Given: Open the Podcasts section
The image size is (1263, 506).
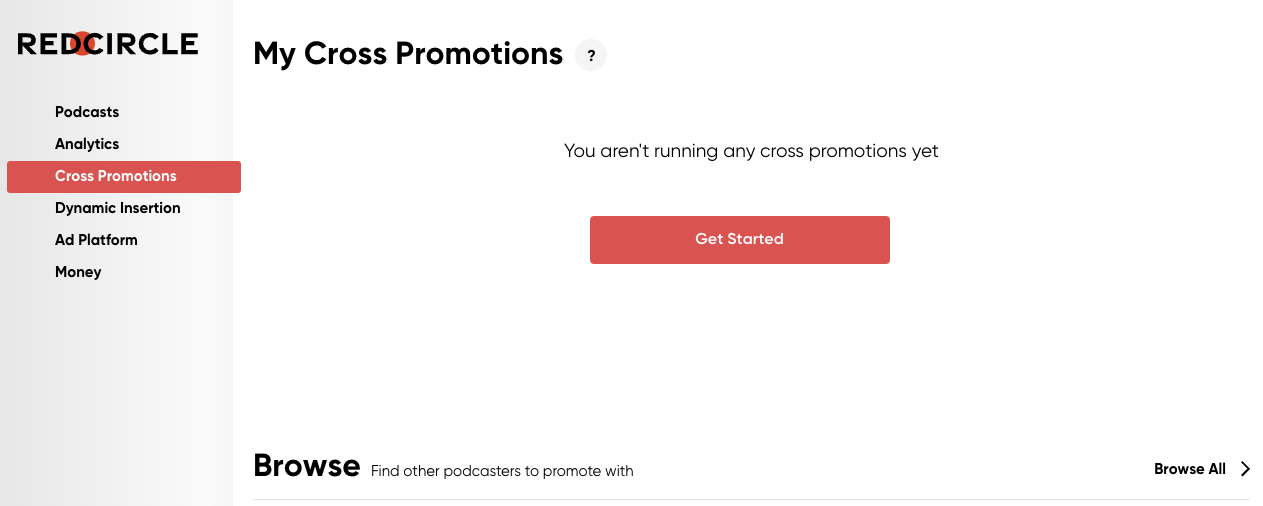Looking at the screenshot, I should [x=87, y=112].
